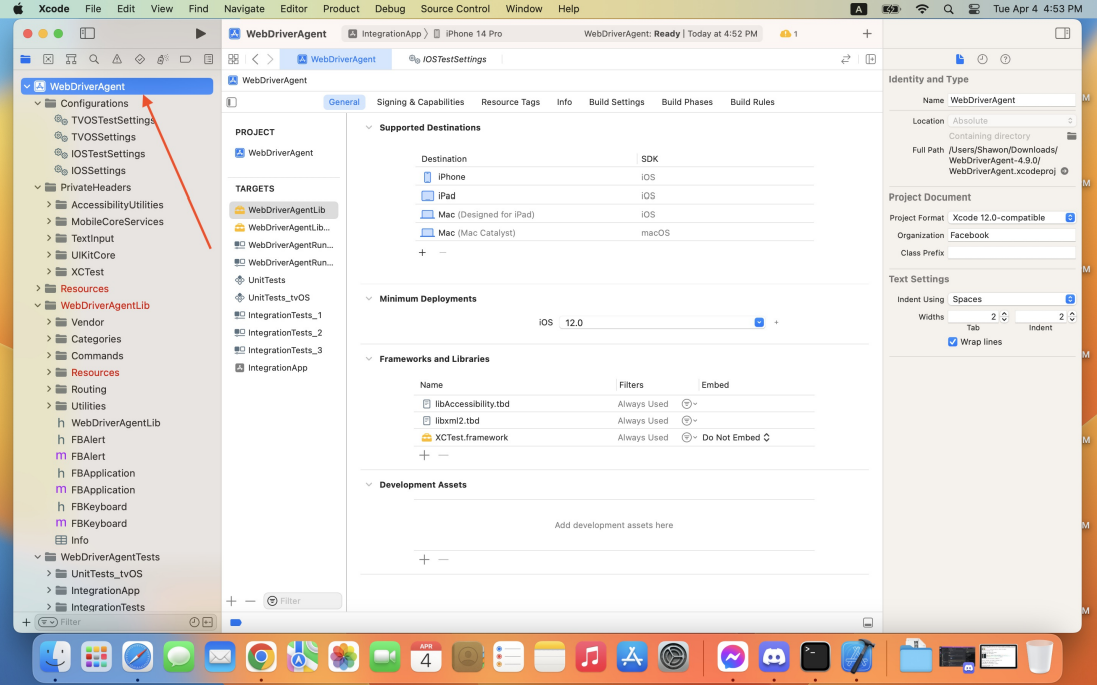Click the Class Prefix field
Image resolution: width=1097 pixels, height=685 pixels.
click(1011, 253)
